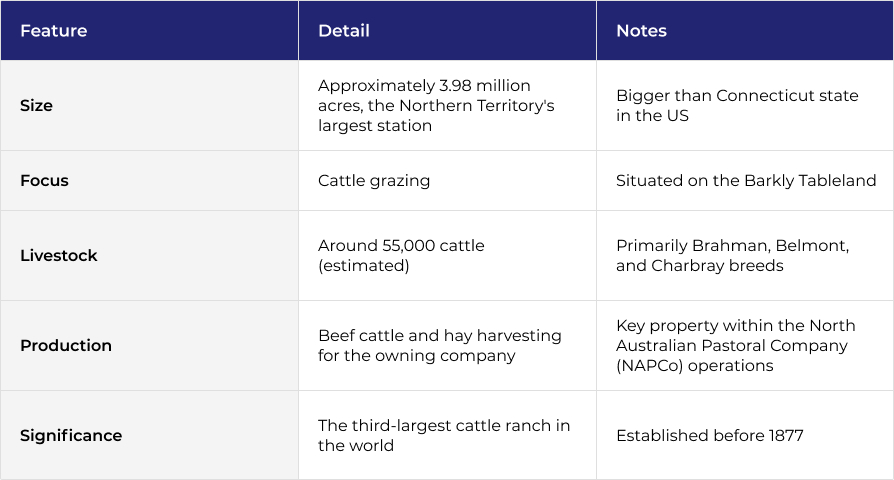This screenshot has height=480, width=894.
Task: Click the third-largest cattle ranch cell
Action: 448,436
